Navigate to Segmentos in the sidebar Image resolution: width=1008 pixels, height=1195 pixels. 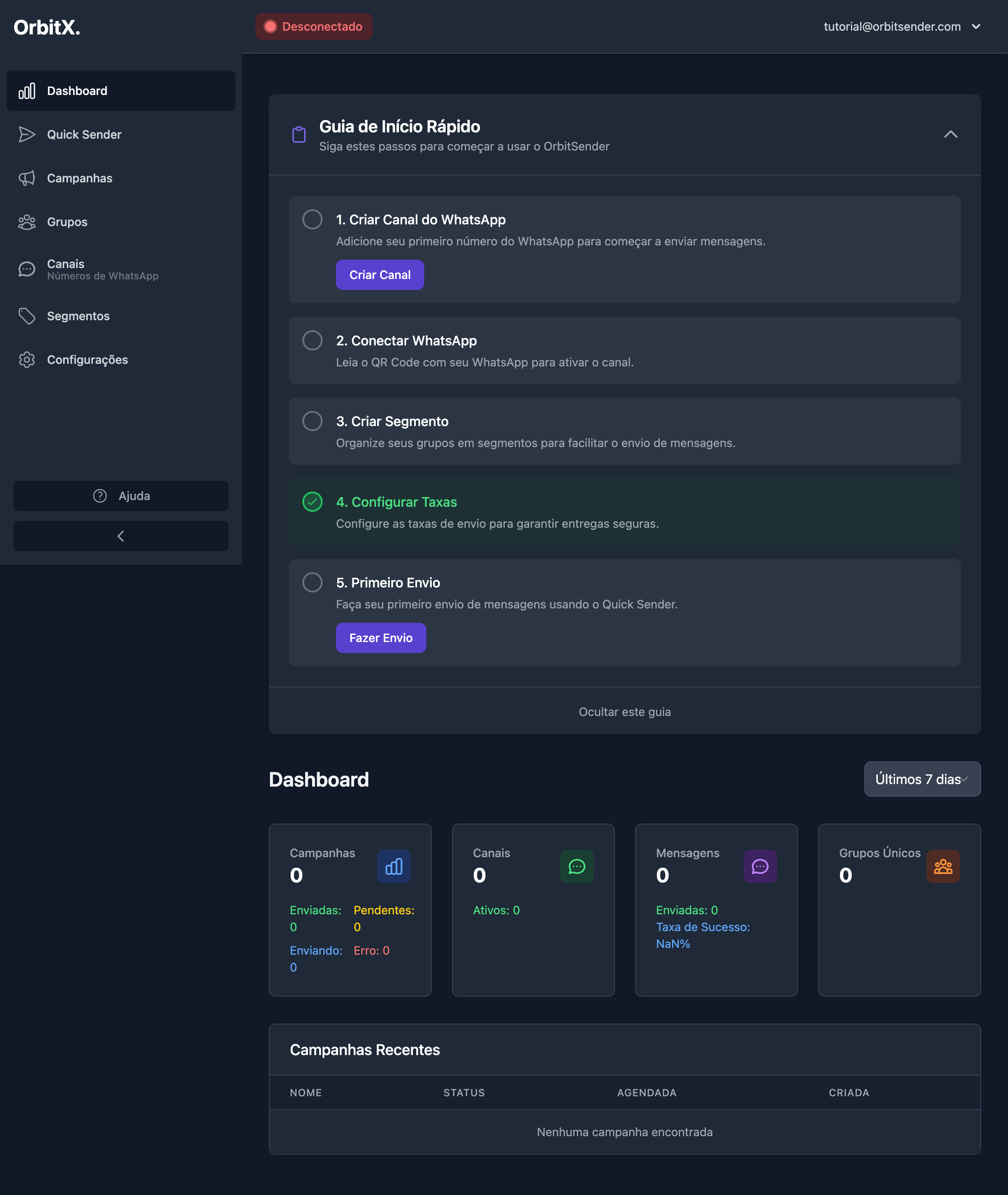(78, 316)
